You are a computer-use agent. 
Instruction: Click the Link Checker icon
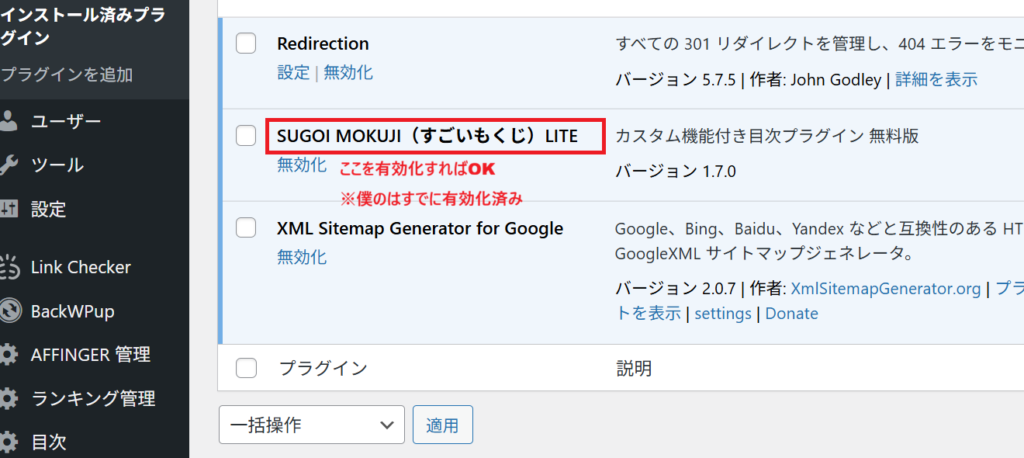9,267
